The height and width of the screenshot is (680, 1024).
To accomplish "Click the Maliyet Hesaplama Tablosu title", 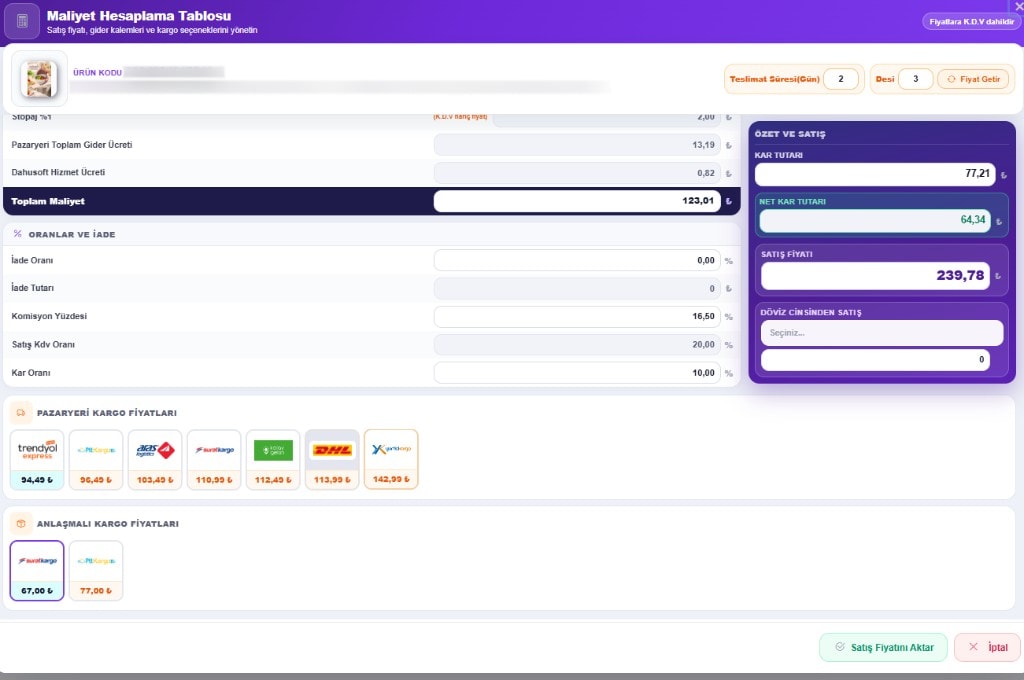I will (x=138, y=16).
